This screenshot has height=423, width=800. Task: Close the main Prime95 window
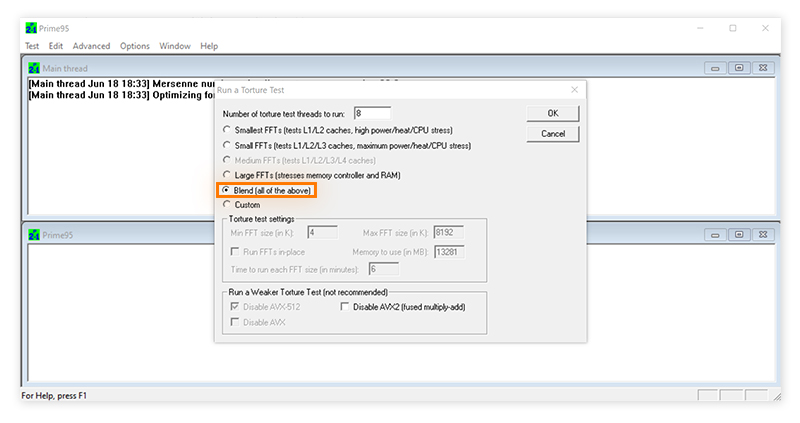point(765,28)
